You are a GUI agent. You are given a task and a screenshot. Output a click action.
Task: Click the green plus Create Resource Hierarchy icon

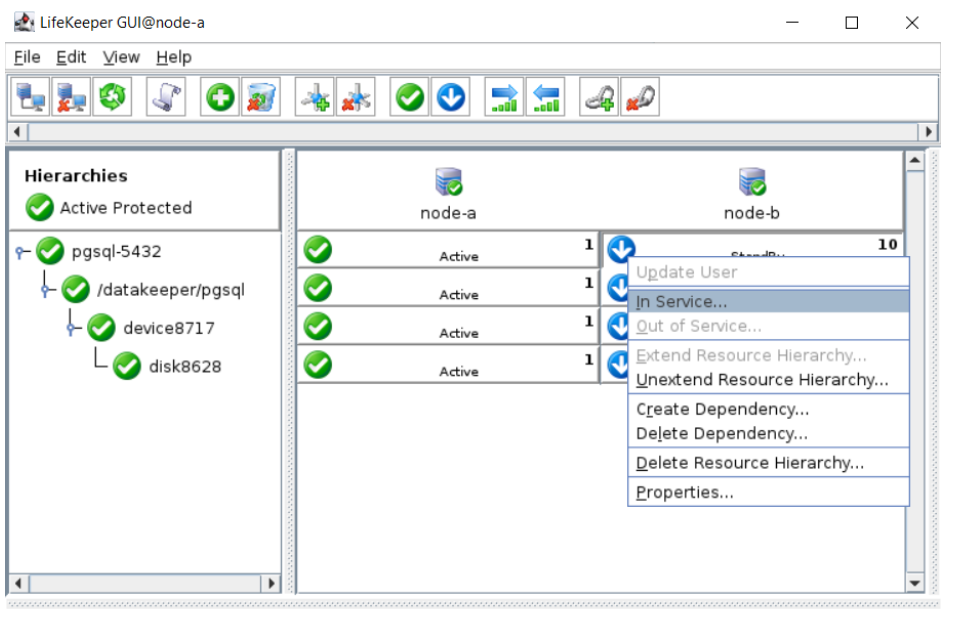pos(220,97)
